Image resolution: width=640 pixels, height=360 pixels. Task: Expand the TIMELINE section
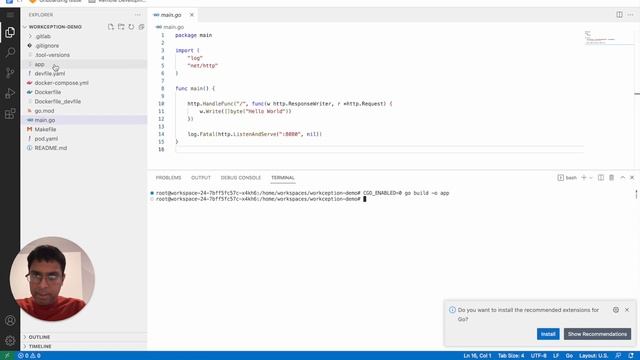coord(84,347)
